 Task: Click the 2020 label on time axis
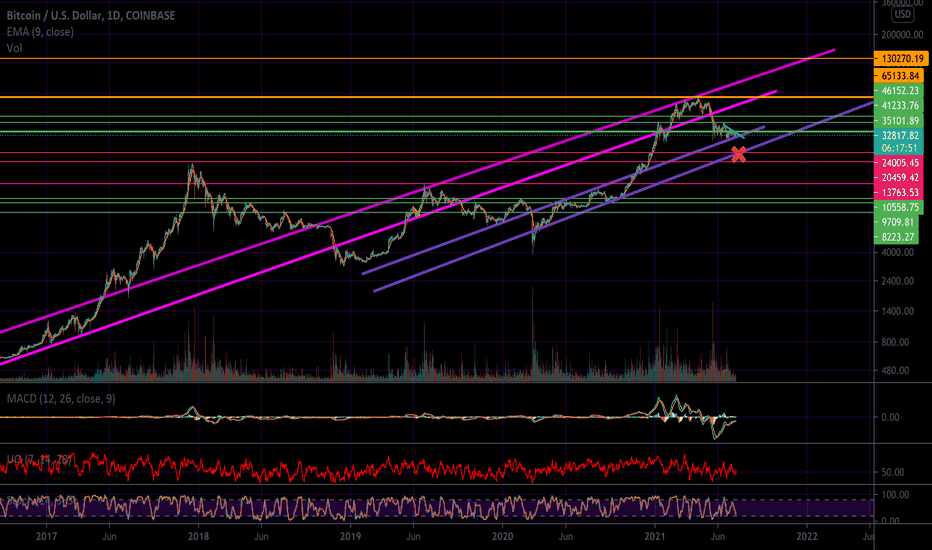point(502,536)
